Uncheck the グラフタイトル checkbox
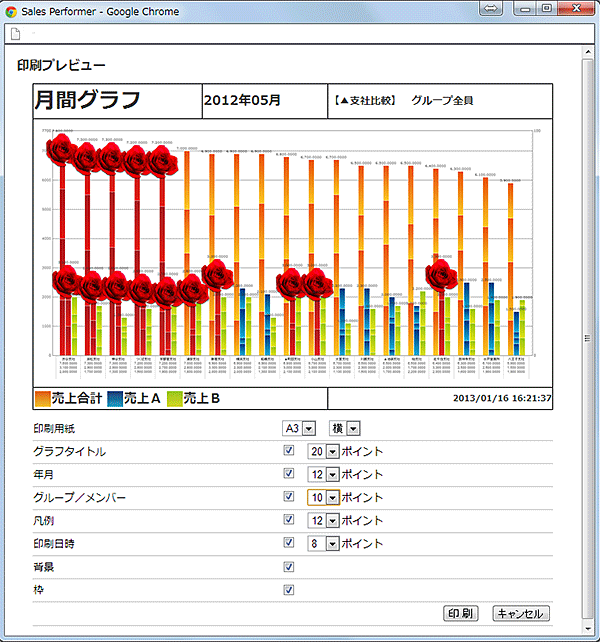Viewport: 600px width, 642px height. pyautogui.click(x=289, y=451)
